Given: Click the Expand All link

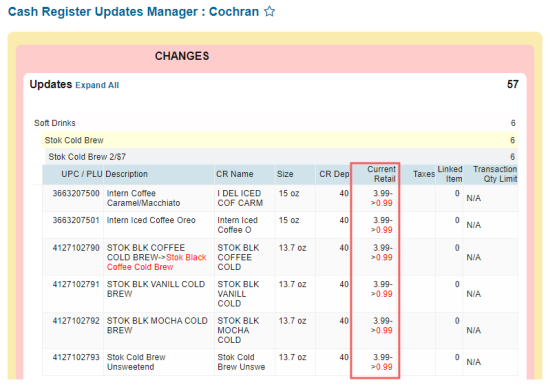Looking at the screenshot, I should [97, 85].
